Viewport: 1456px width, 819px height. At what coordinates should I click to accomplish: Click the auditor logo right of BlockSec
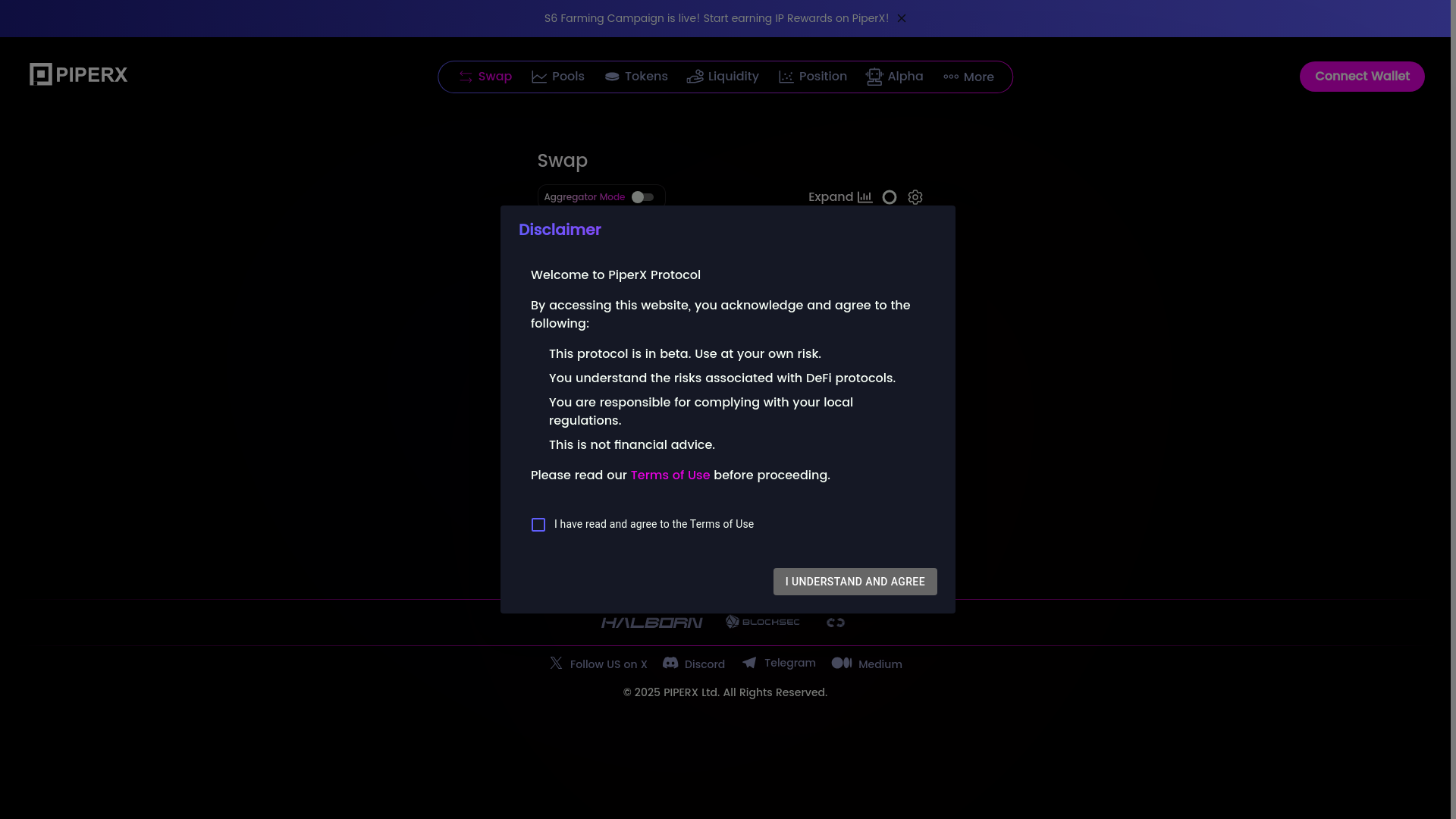pyautogui.click(x=836, y=623)
